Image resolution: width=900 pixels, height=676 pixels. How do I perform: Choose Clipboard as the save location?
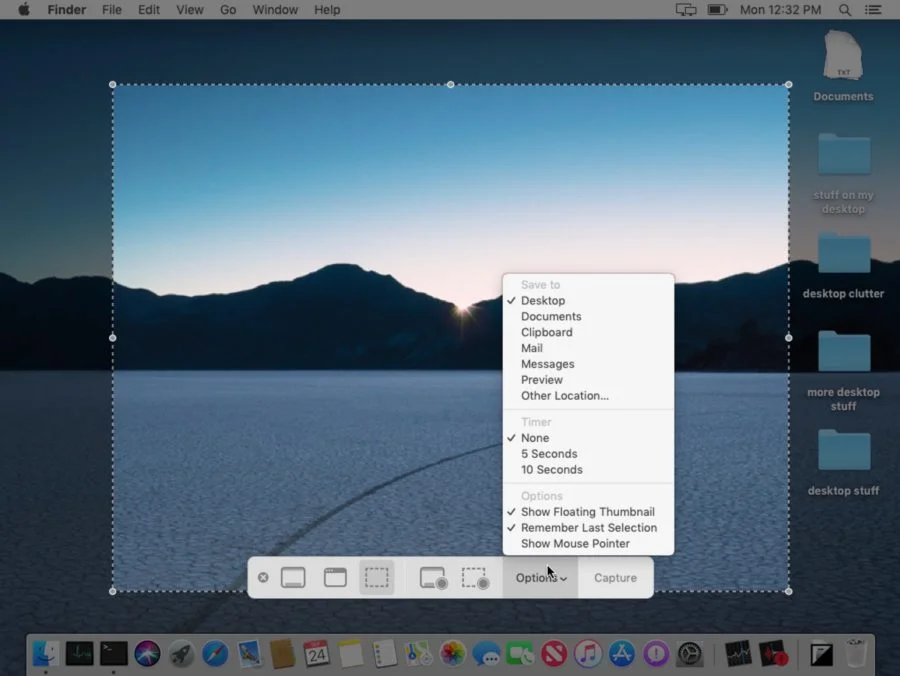(588, 332)
